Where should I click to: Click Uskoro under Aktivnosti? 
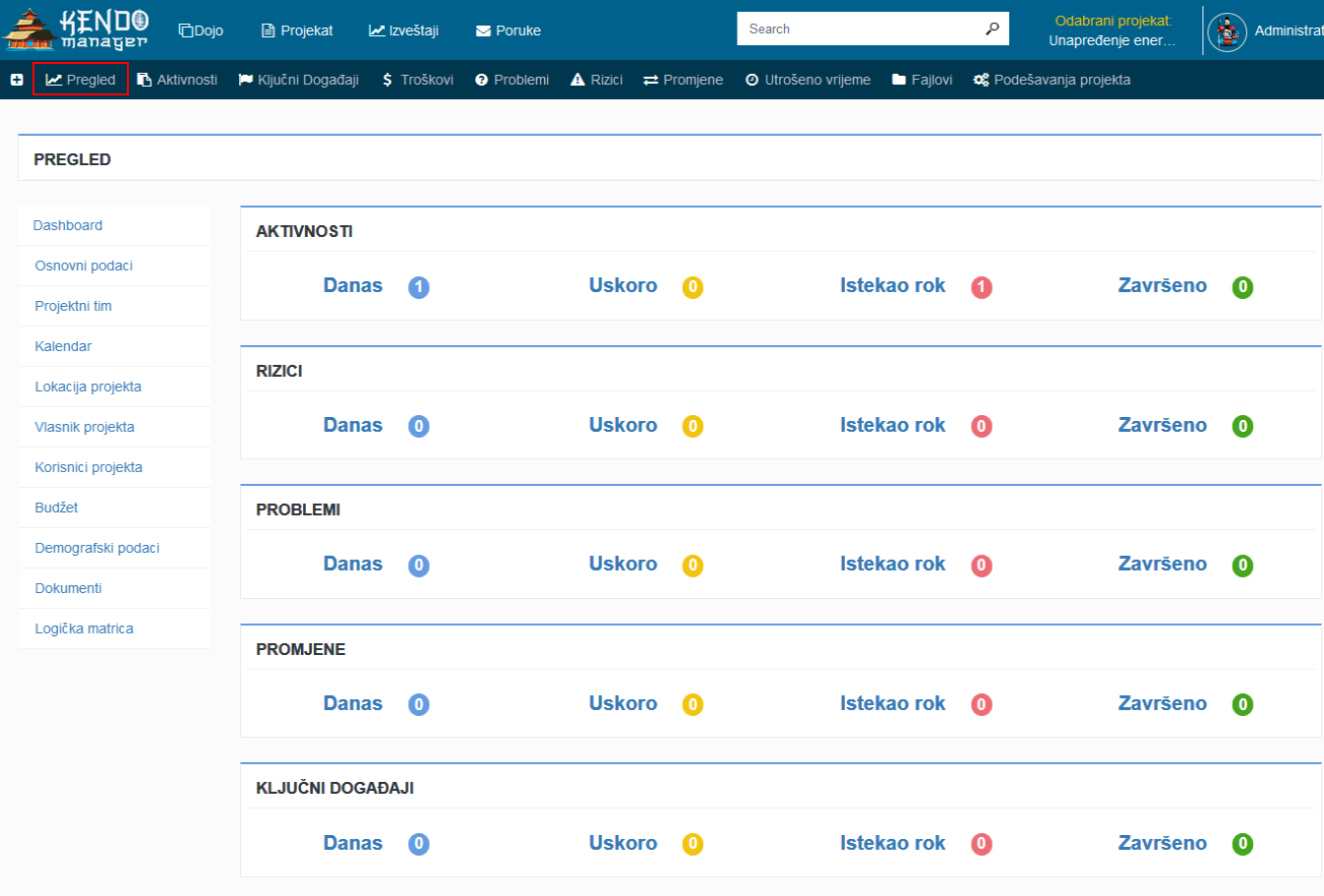click(623, 285)
